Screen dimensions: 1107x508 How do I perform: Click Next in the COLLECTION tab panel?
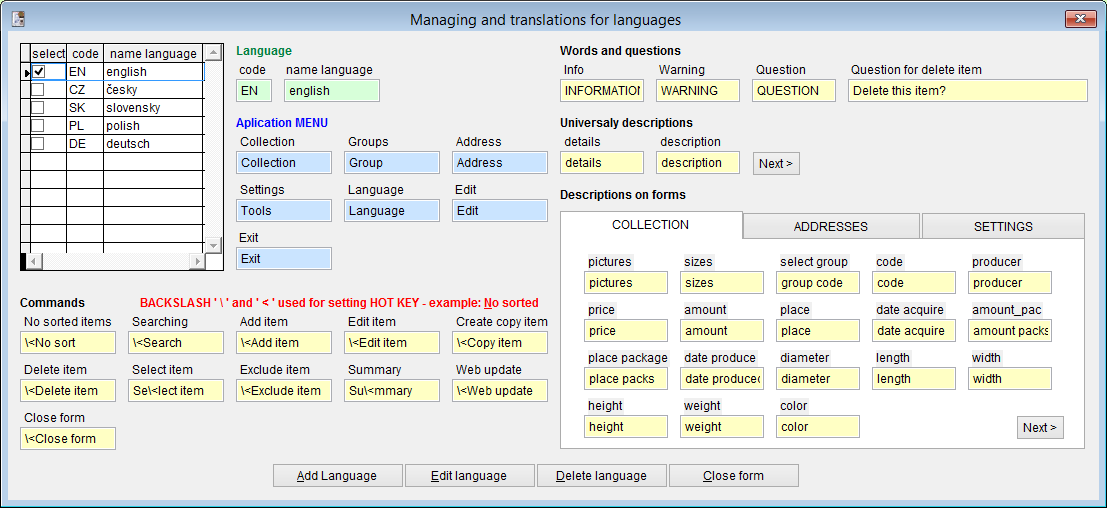(x=1040, y=428)
